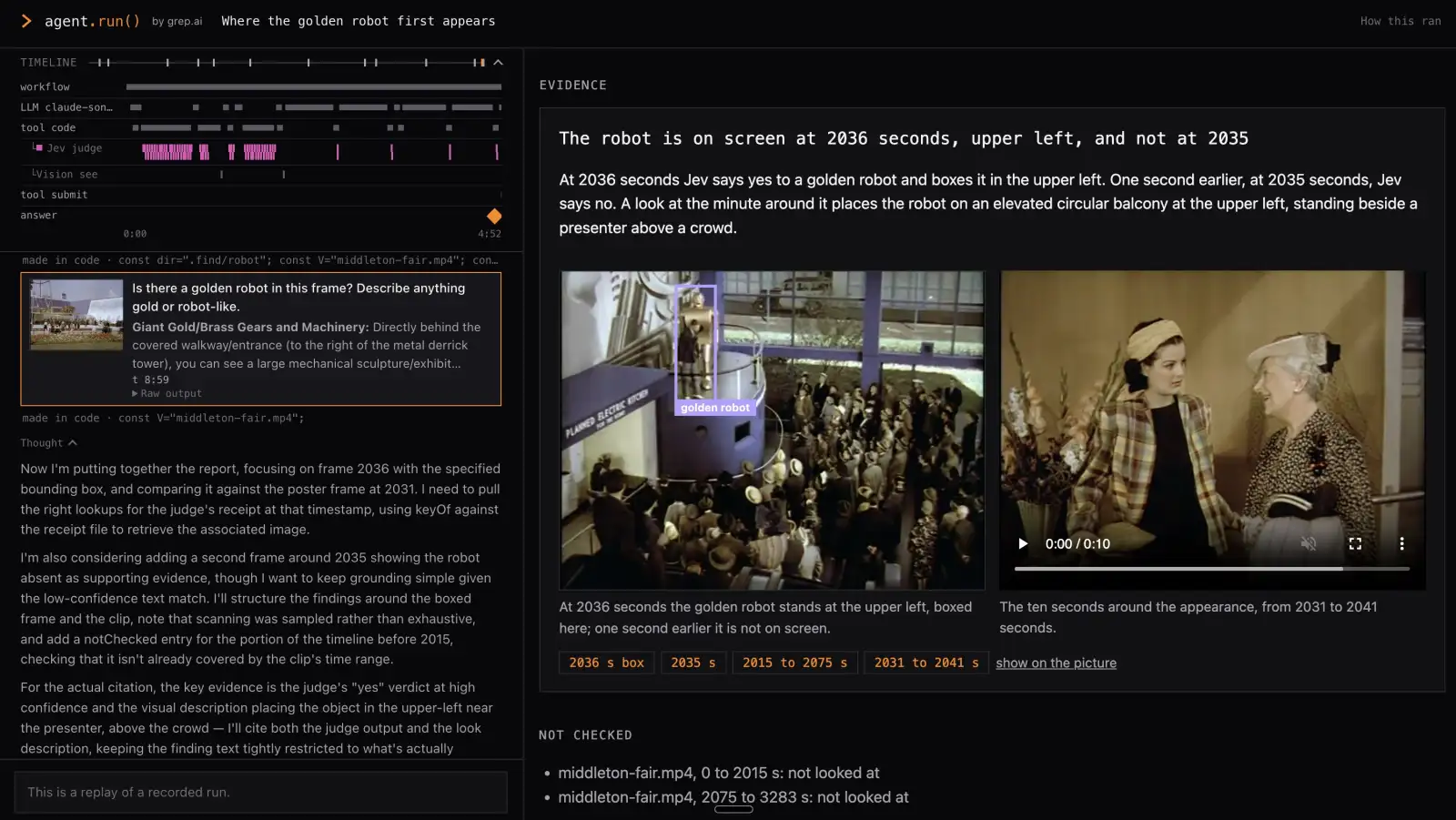Click the NOT CHECKED section heading
The height and width of the screenshot is (820, 1456).
click(585, 734)
